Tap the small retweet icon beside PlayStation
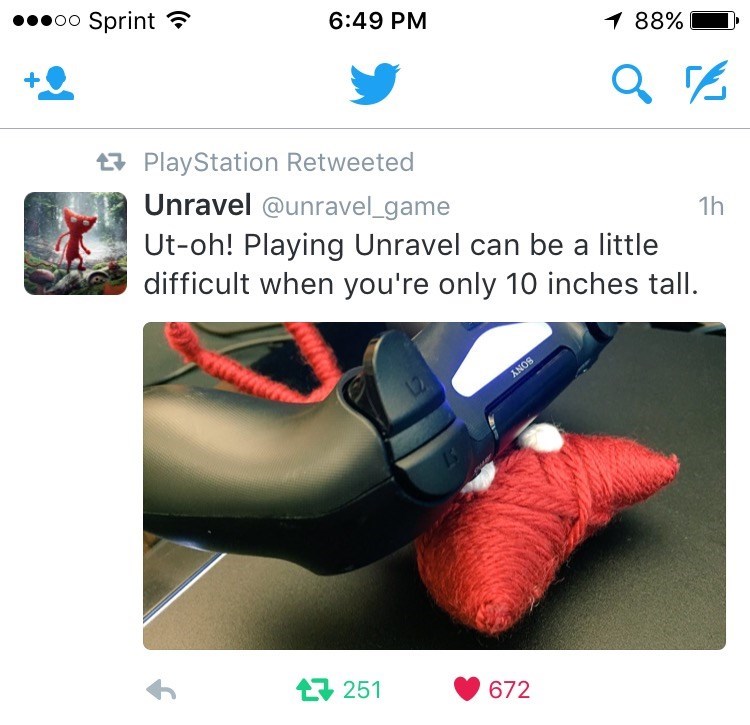Screen dimensions: 750x725 [111, 162]
